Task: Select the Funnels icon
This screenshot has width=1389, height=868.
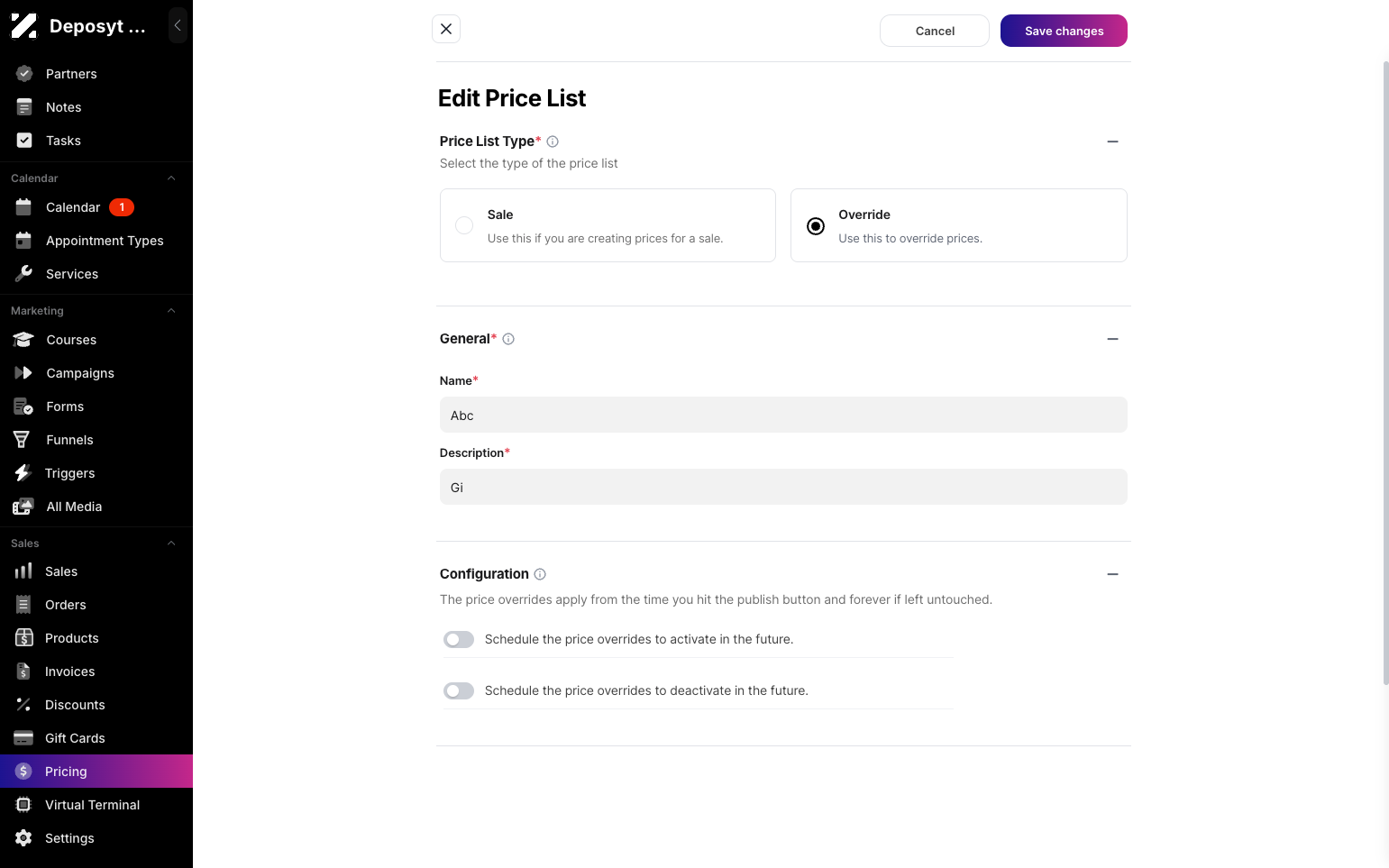Action: point(22,440)
